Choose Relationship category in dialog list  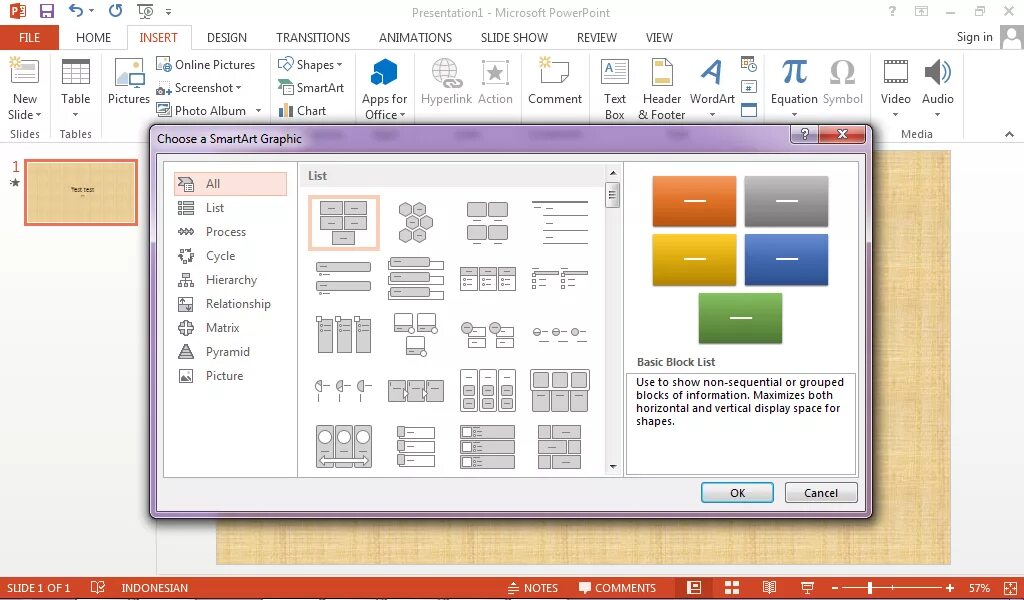pyautogui.click(x=231, y=304)
